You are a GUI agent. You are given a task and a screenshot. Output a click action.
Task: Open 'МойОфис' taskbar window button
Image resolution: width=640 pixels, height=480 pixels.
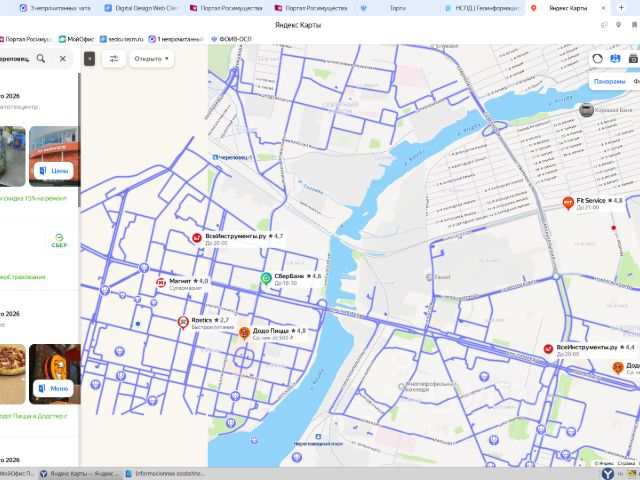click(x=18, y=473)
